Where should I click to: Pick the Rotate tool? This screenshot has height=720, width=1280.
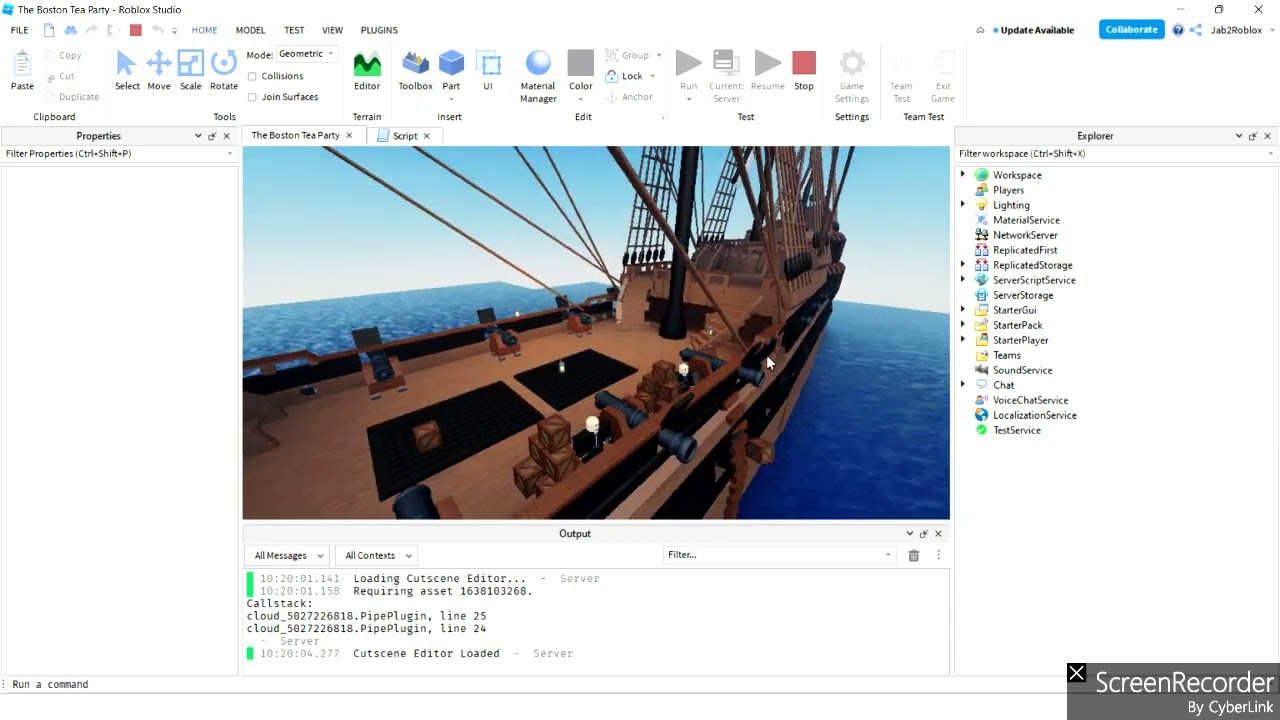click(x=224, y=71)
